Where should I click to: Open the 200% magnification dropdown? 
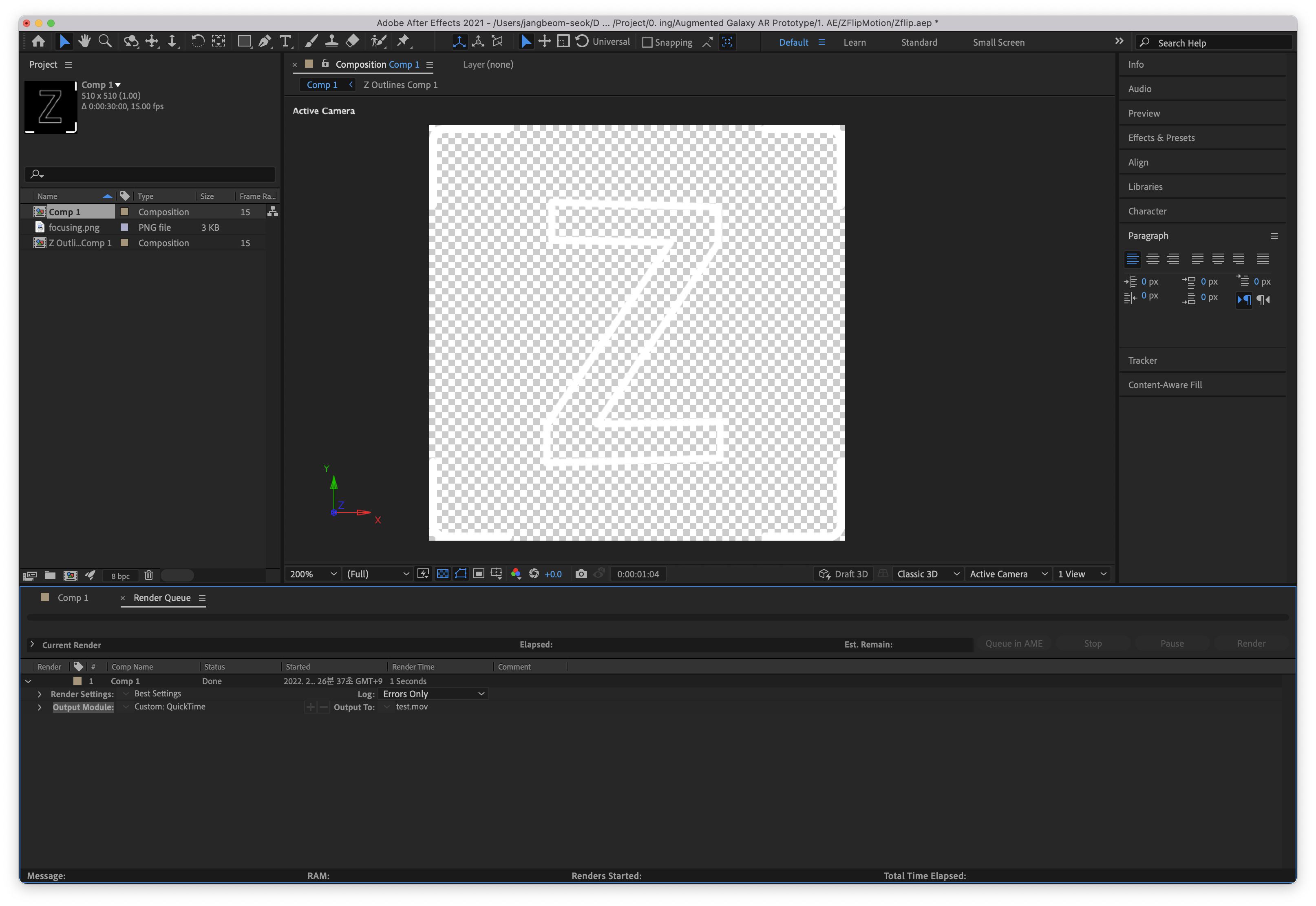pyautogui.click(x=313, y=574)
